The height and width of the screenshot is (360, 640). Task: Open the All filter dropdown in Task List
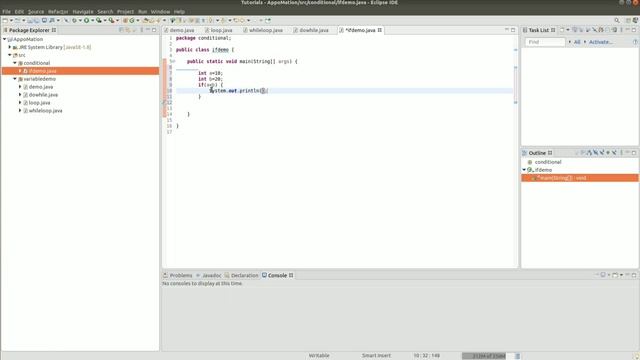[x=570, y=42]
